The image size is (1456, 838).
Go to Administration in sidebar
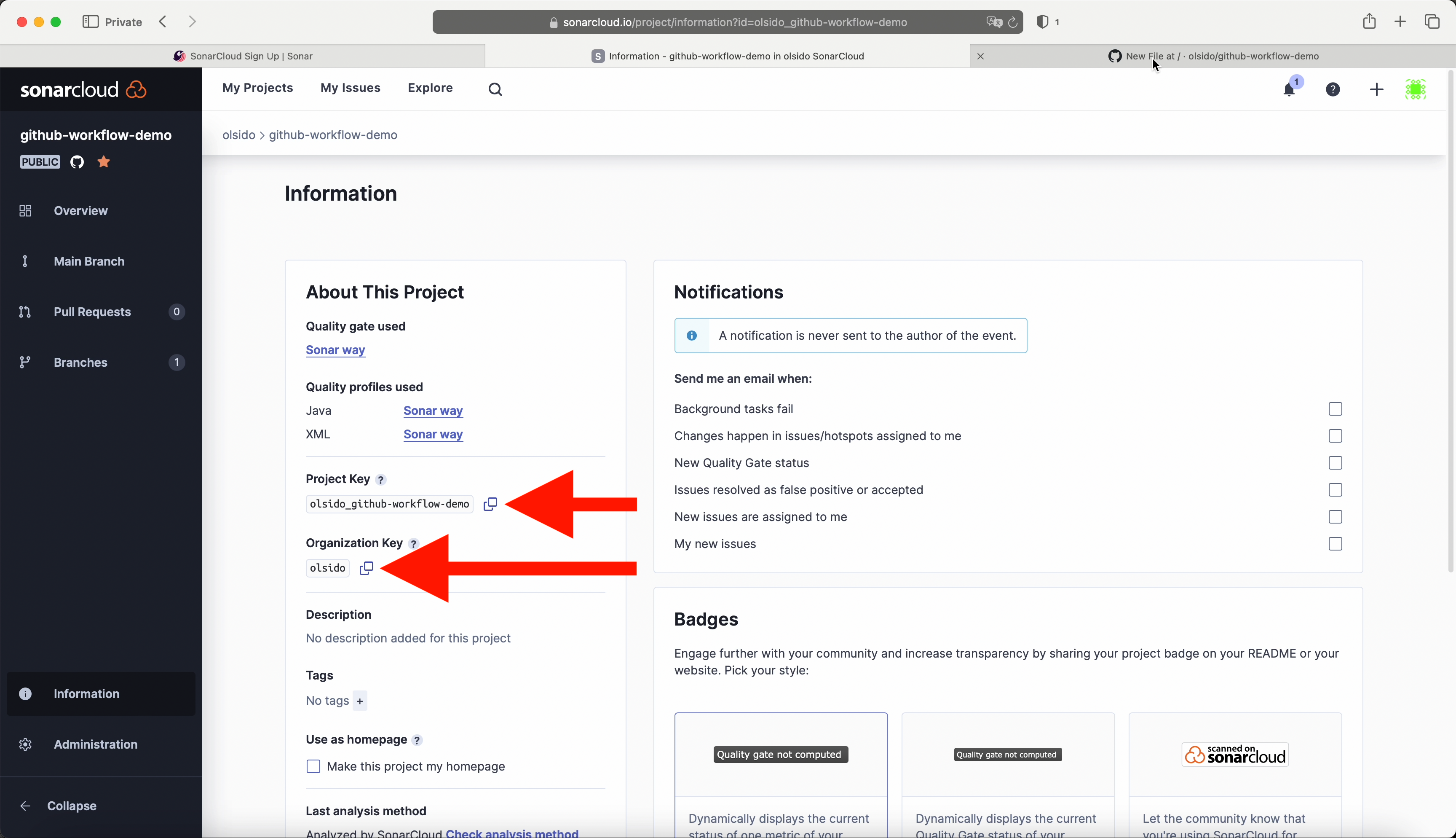(96, 744)
